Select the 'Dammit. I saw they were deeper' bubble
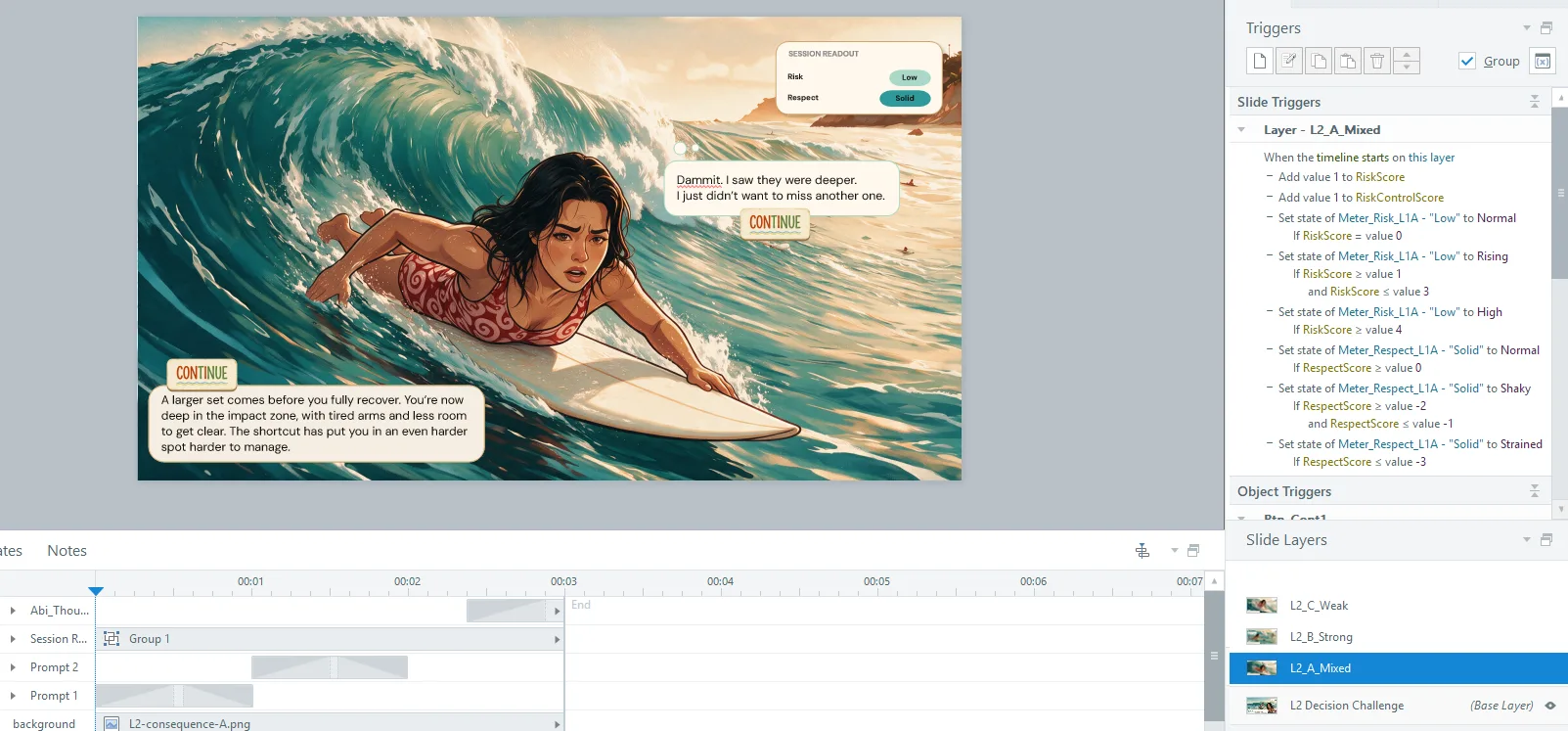 (781, 188)
